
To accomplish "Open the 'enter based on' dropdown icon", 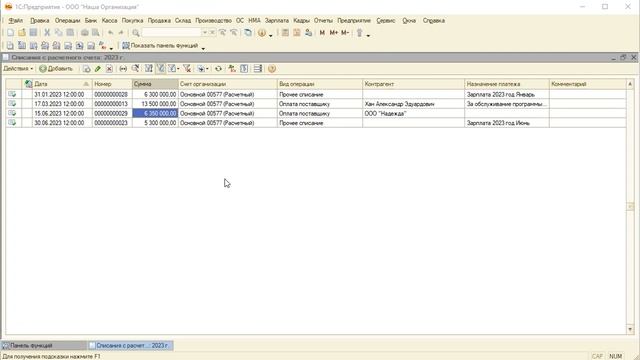I will pos(202,69).
